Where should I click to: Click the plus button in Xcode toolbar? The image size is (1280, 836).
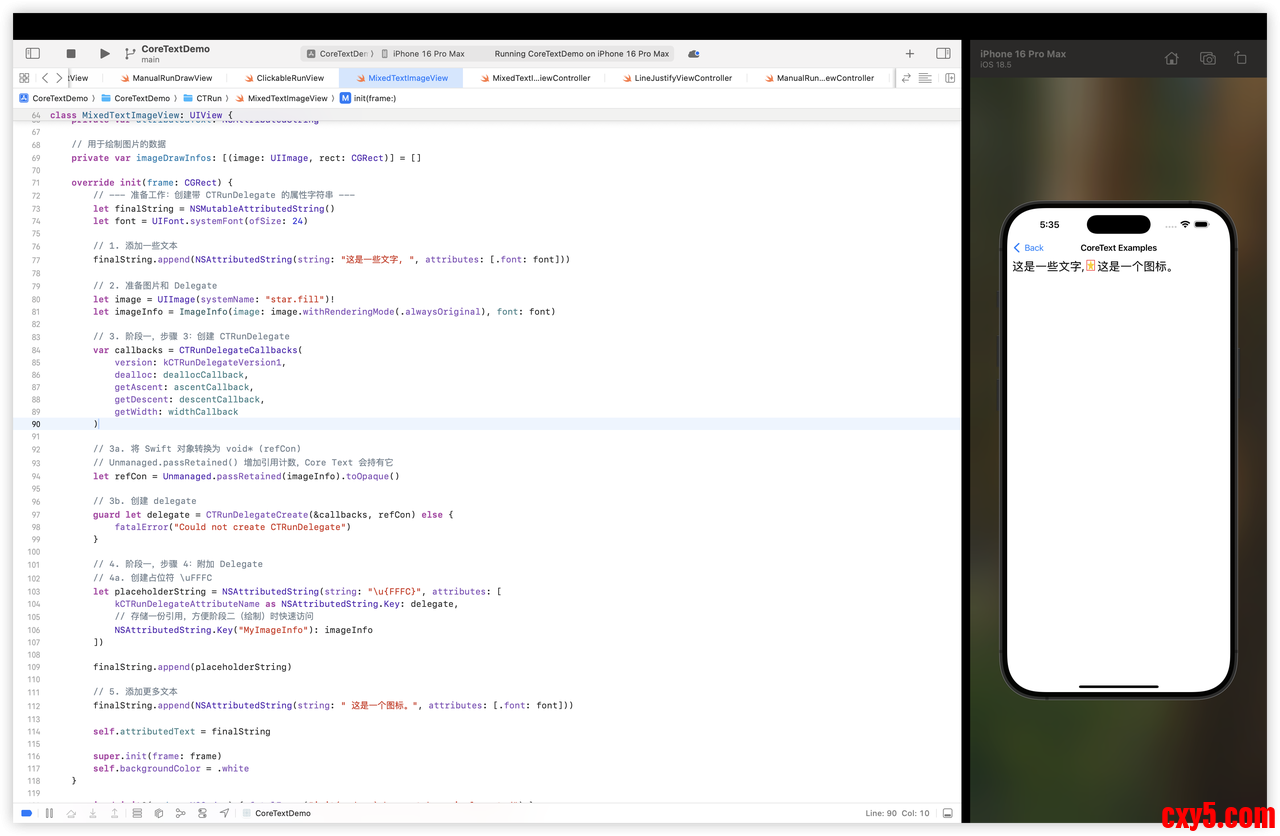click(909, 54)
